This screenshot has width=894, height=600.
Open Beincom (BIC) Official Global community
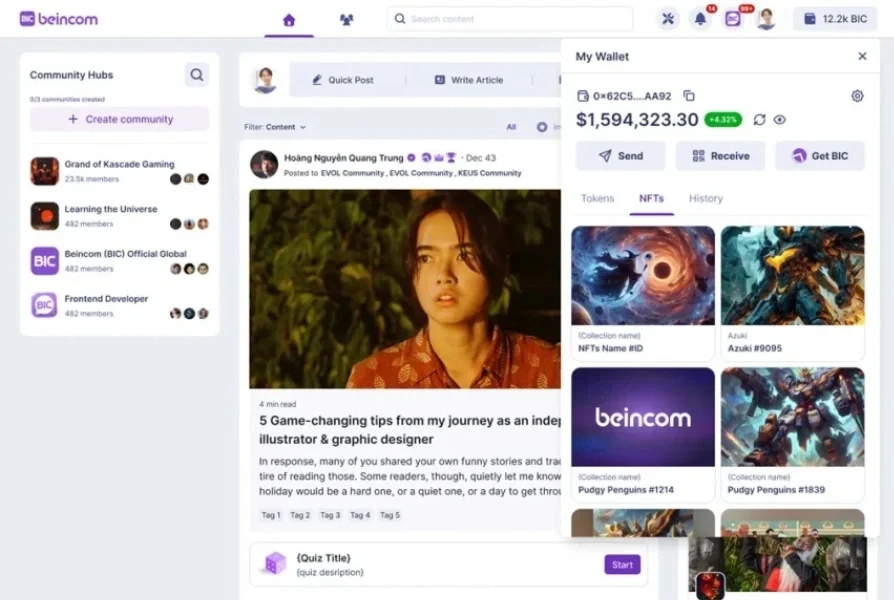coord(120,261)
